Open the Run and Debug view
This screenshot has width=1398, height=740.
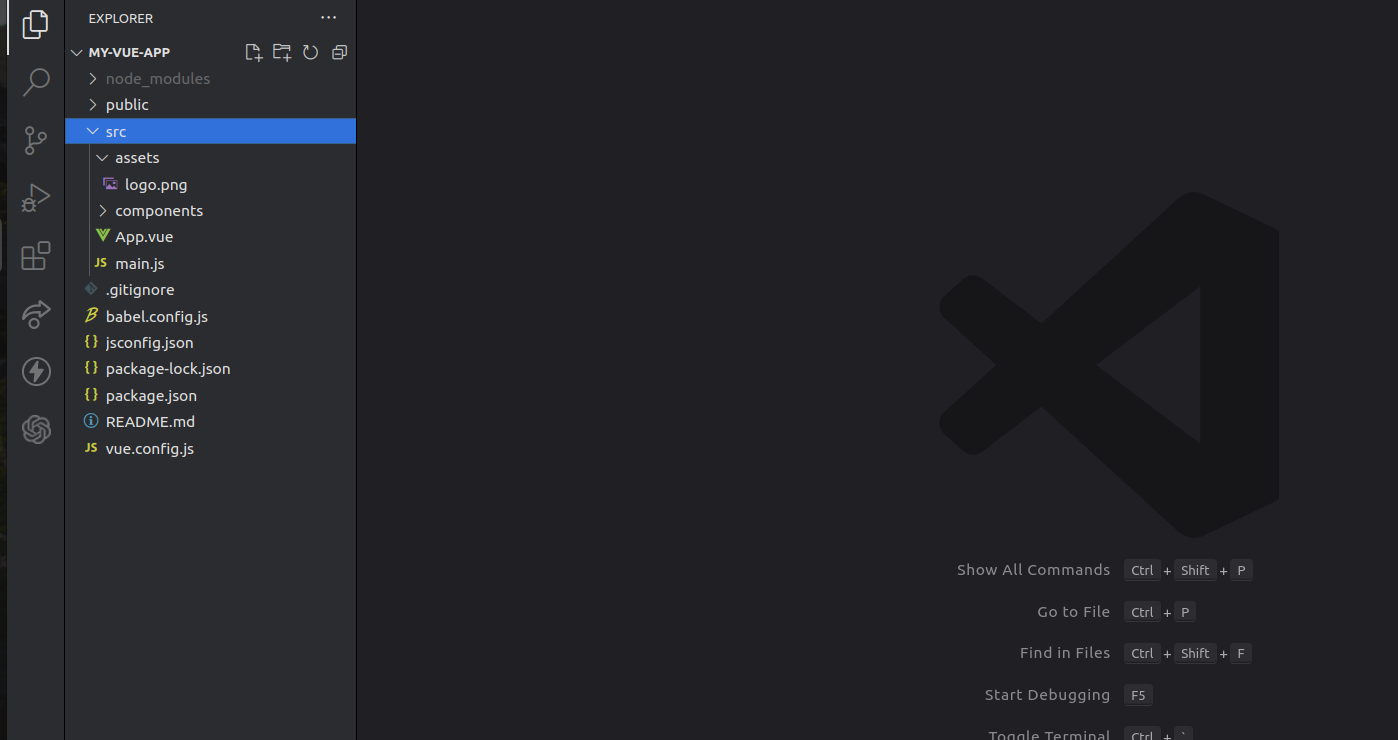coord(36,198)
